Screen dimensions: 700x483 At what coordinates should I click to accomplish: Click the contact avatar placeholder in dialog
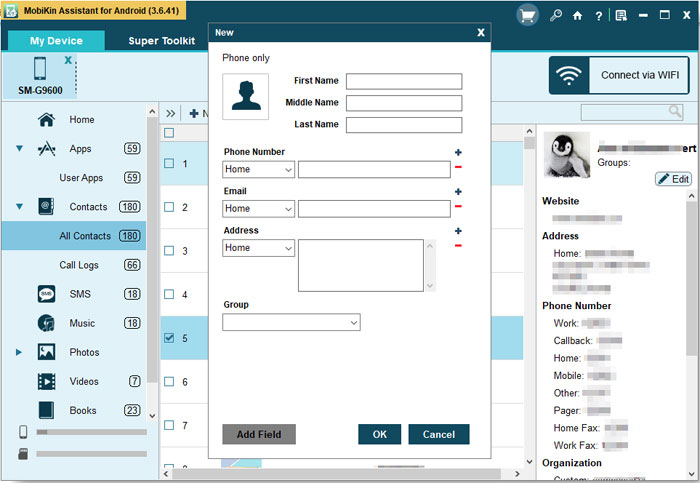point(245,97)
